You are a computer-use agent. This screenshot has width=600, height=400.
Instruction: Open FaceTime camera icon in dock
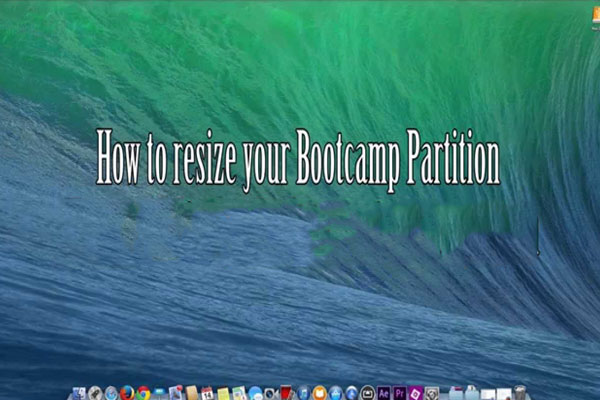click(271, 393)
